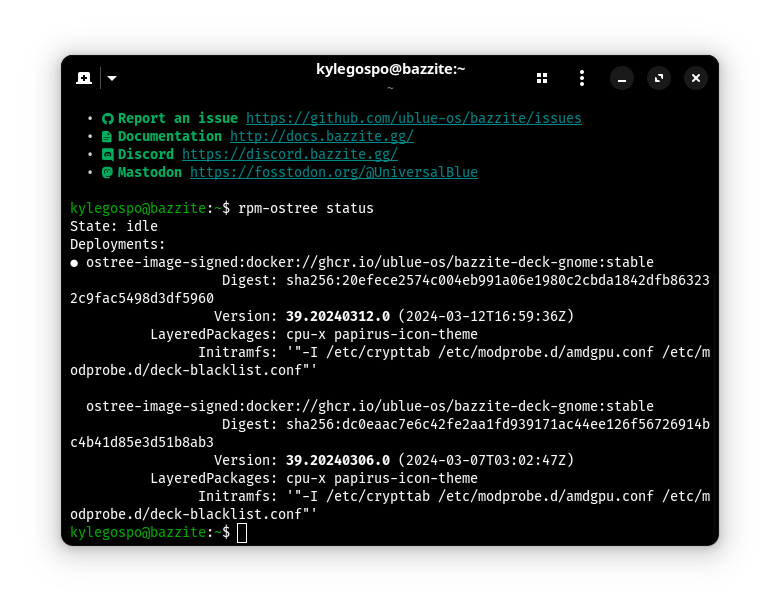Expand the new tab dropdown arrow

[x=112, y=78]
